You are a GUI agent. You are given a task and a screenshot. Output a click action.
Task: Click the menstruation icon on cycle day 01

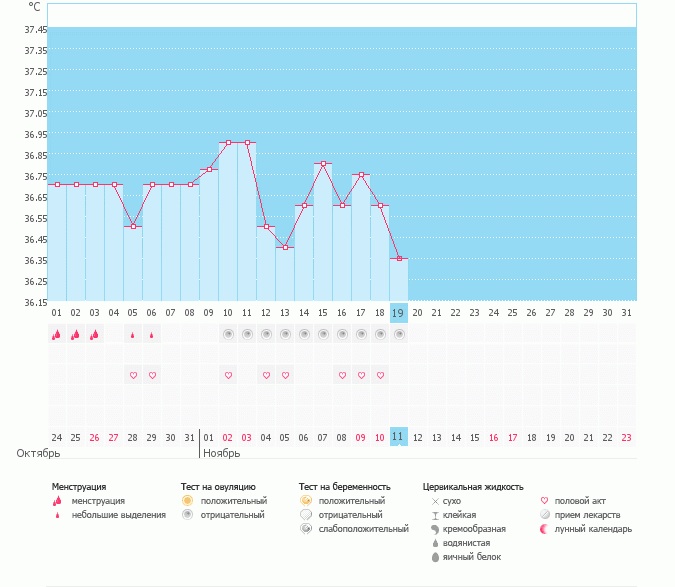(57, 335)
